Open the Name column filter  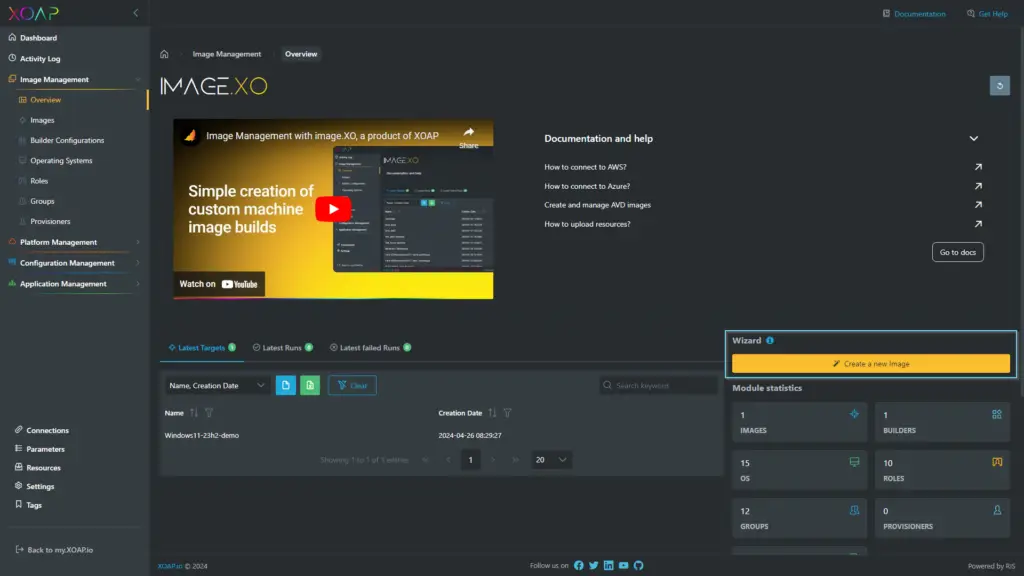[209, 413]
